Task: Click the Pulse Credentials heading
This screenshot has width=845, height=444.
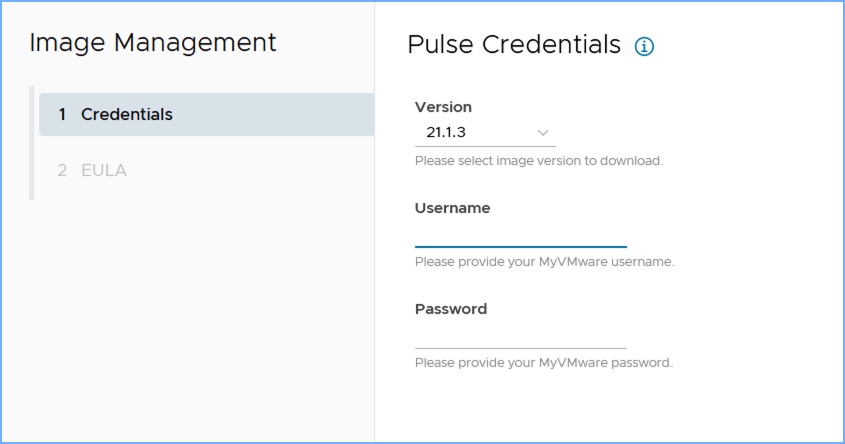Action: [514, 45]
